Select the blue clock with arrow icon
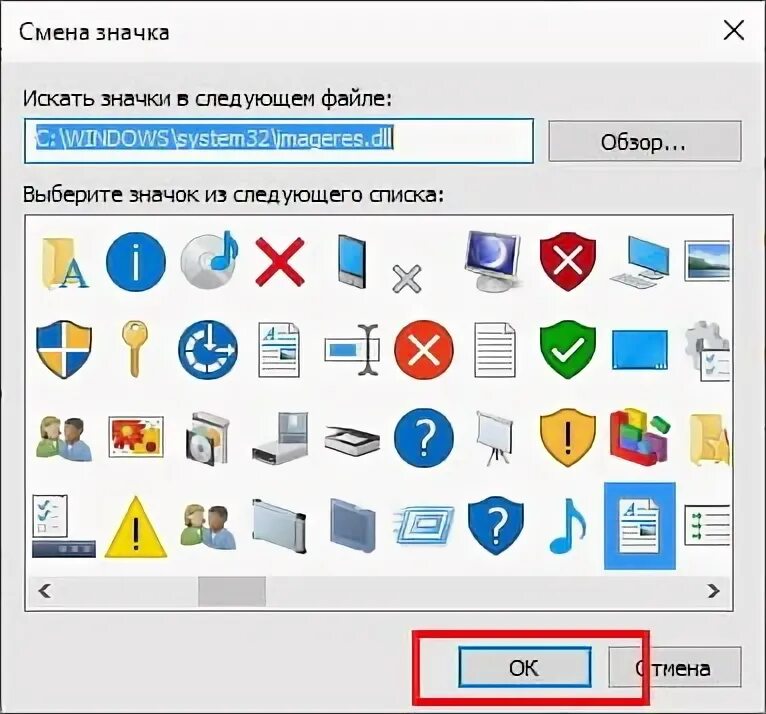The height and width of the screenshot is (714, 766). coord(208,350)
